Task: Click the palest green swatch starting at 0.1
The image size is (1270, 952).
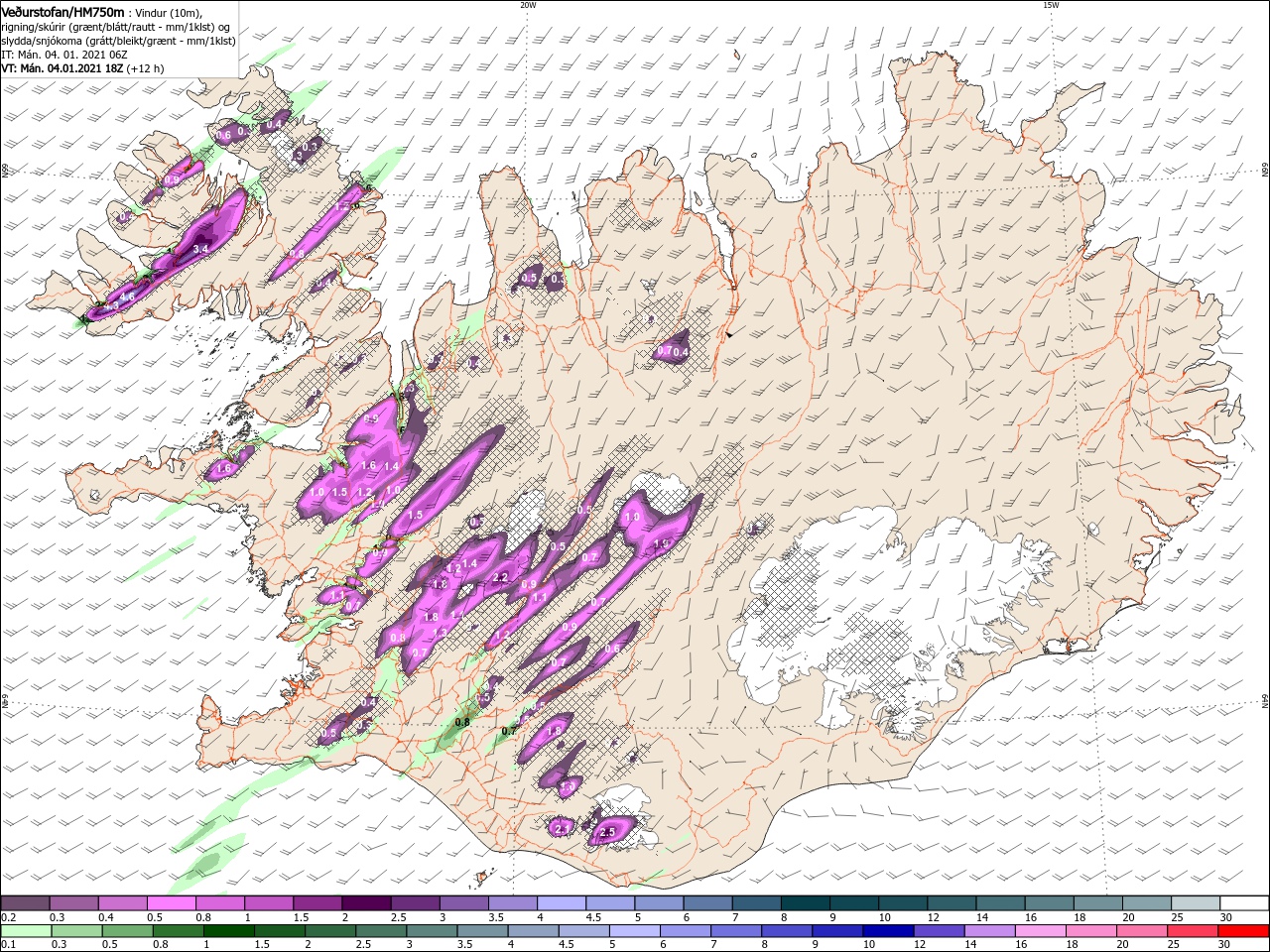Action: pyautogui.click(x=26, y=931)
